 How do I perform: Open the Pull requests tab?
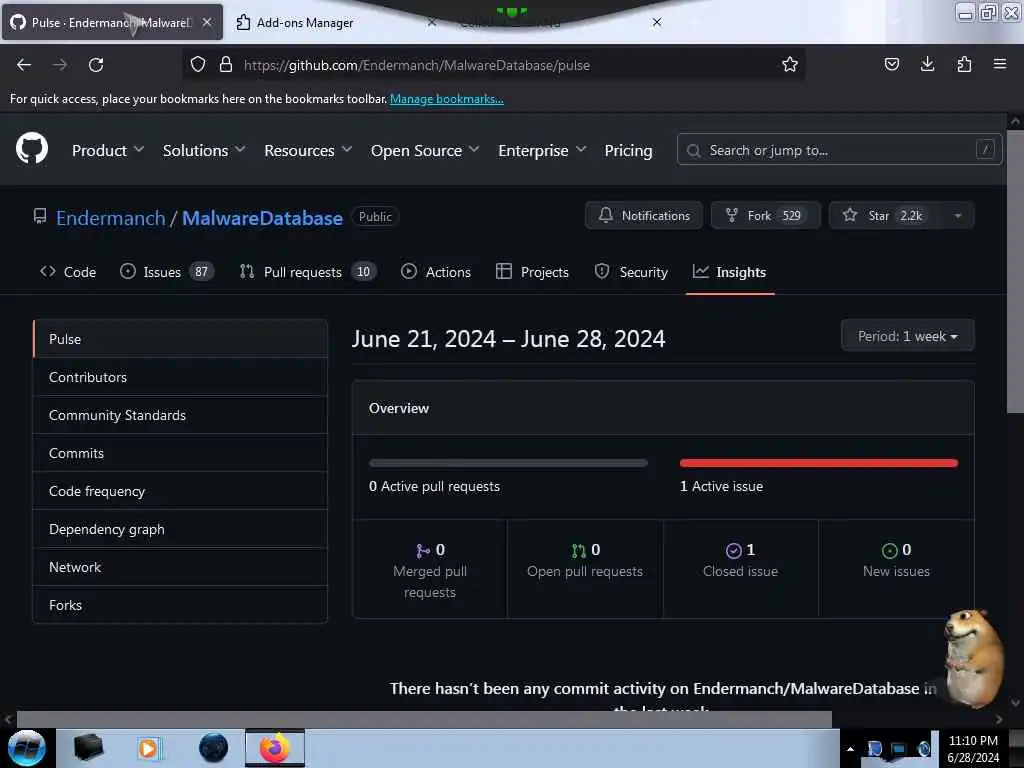pos(308,272)
